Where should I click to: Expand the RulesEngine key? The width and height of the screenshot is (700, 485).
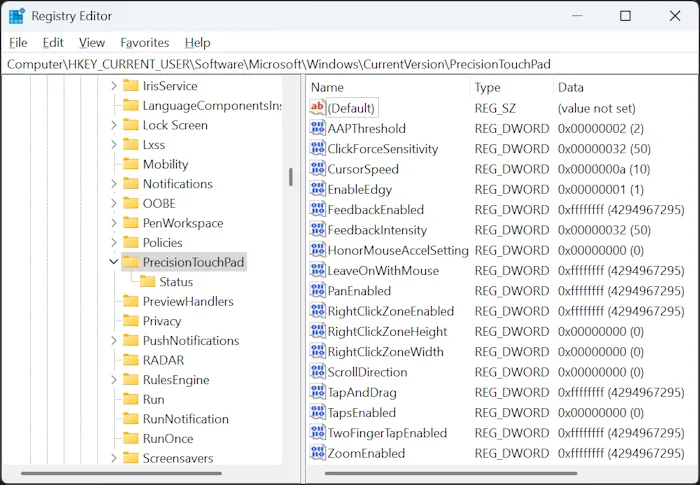[x=114, y=380]
